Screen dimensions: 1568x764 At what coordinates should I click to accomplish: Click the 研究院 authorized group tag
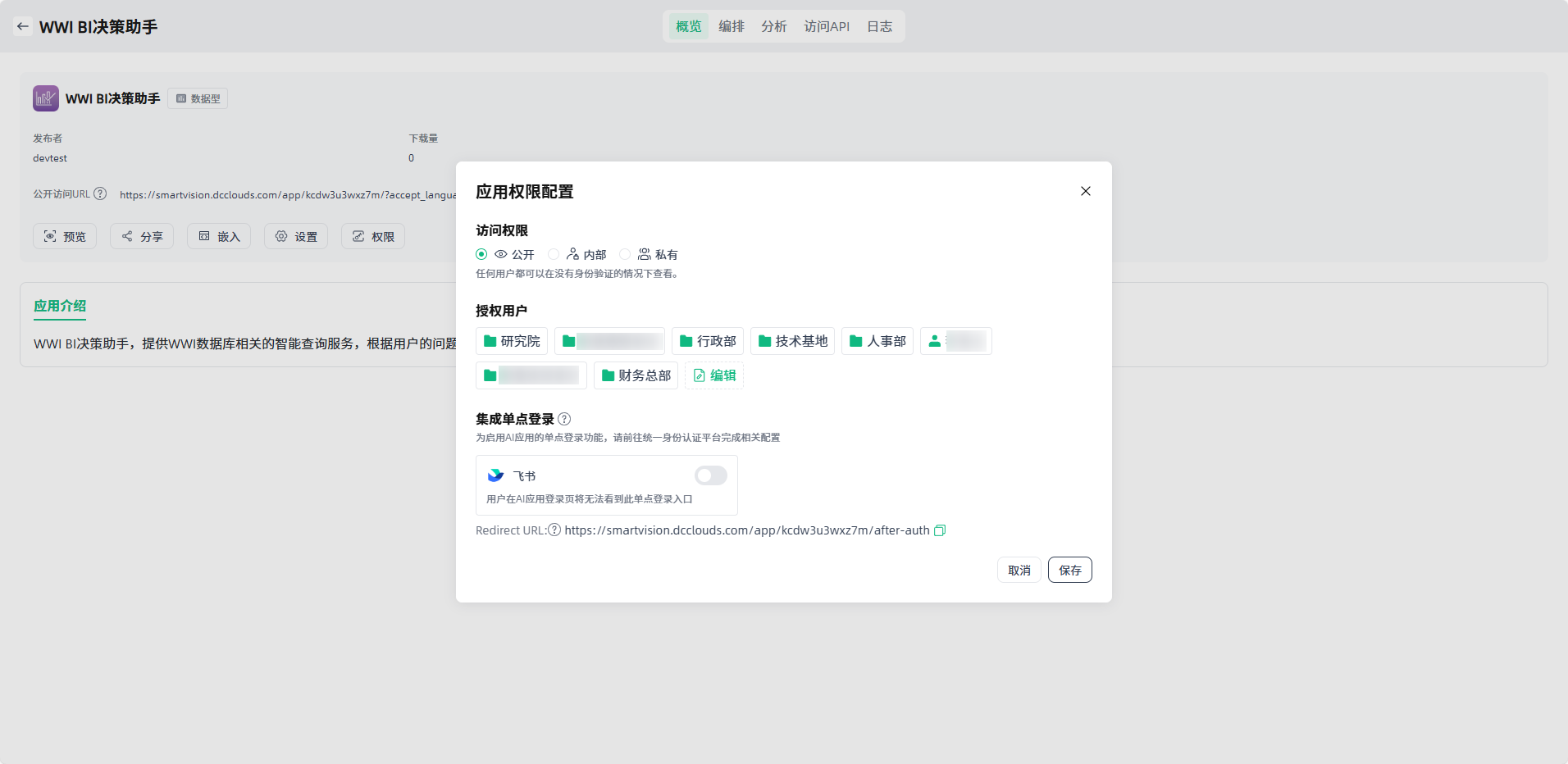(512, 341)
